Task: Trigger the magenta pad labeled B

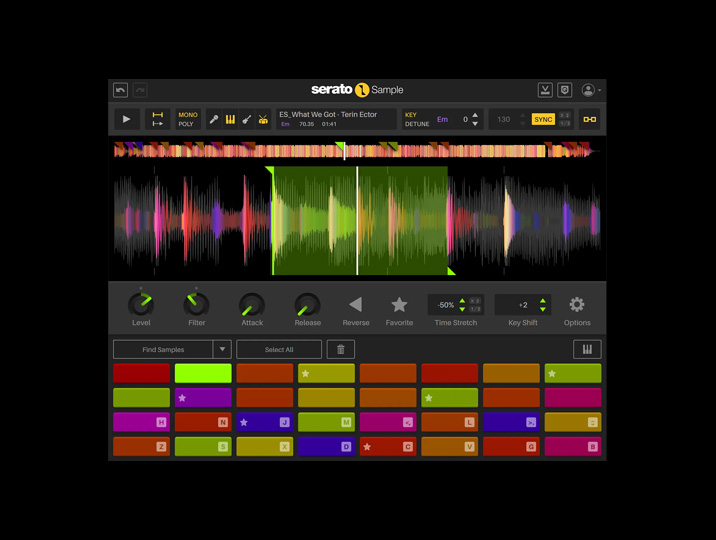Action: point(573,446)
